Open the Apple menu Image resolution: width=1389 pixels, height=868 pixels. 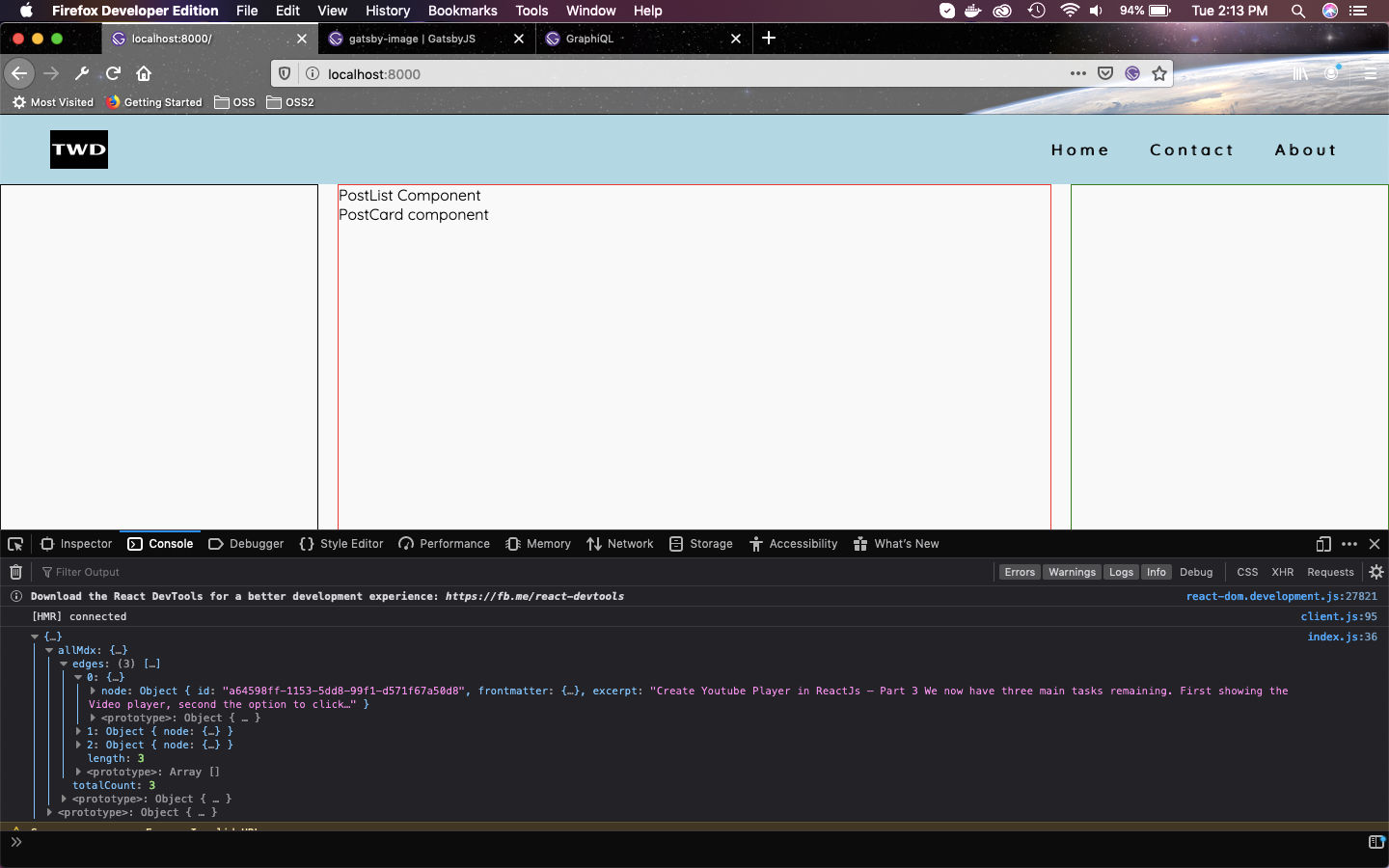(26, 11)
